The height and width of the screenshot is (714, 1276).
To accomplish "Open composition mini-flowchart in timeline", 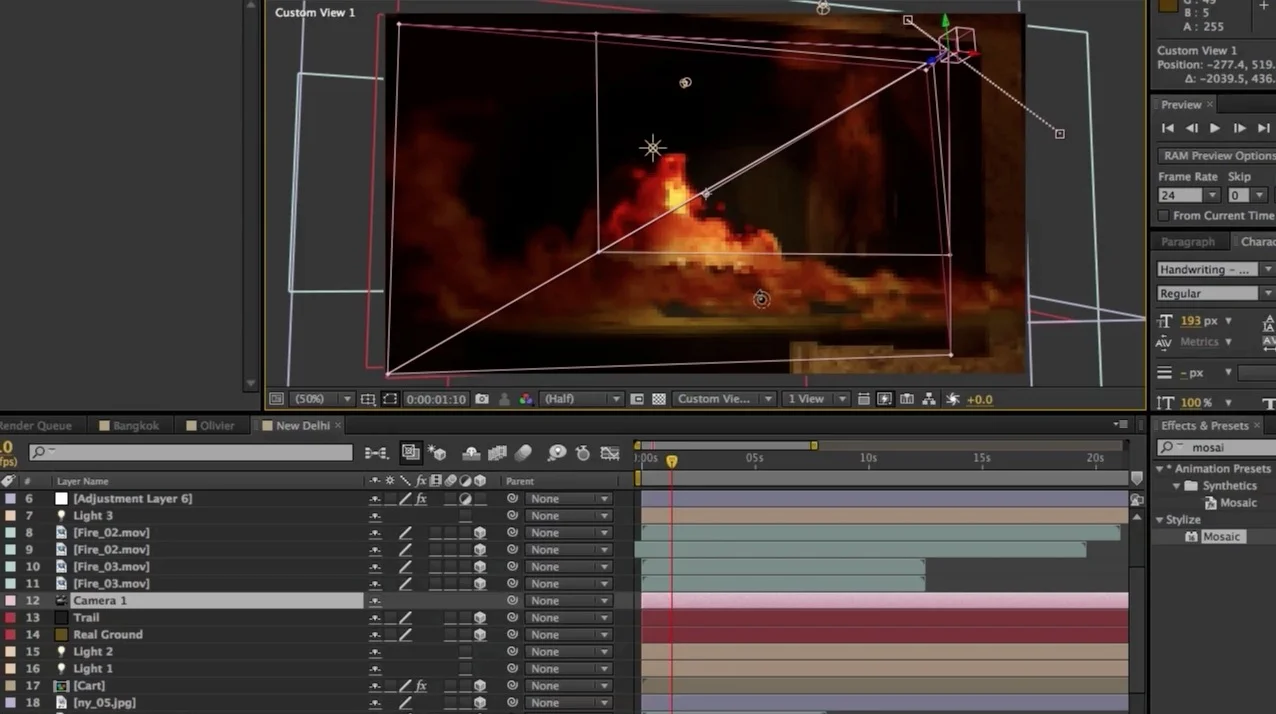I will (376, 453).
